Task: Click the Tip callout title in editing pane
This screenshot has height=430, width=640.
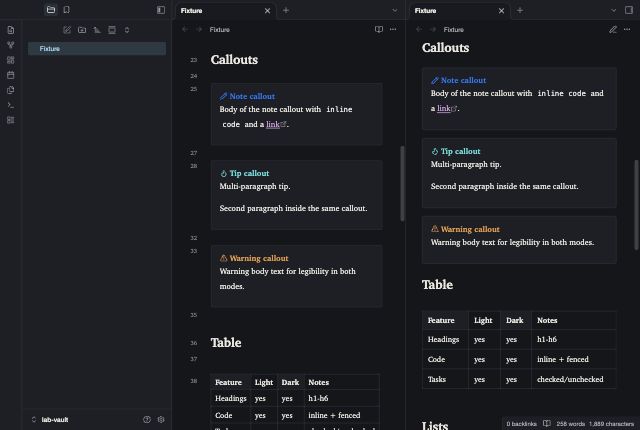Action: click(x=249, y=173)
